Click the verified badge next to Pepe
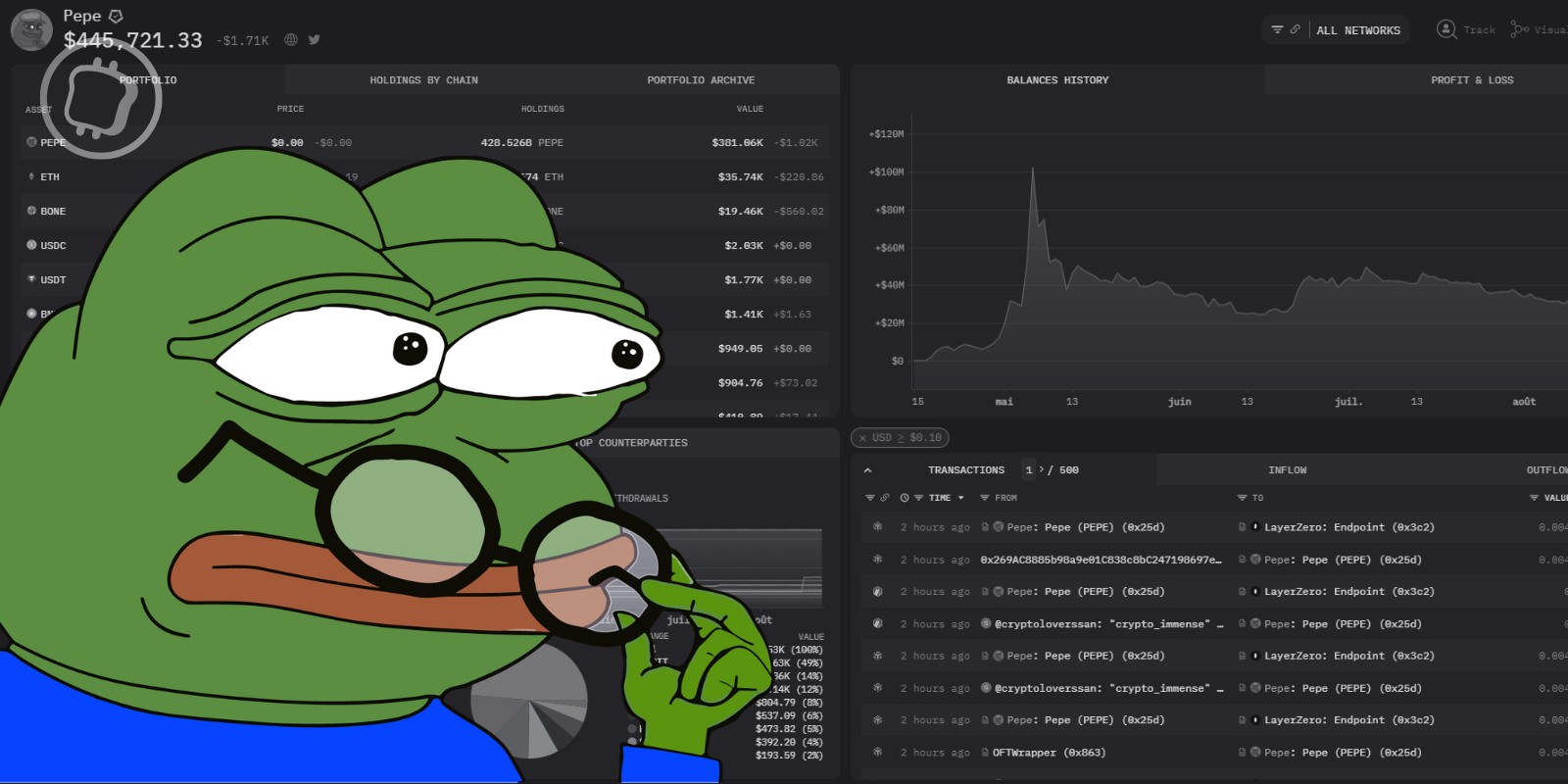This screenshot has height=784, width=1568. click(116, 16)
